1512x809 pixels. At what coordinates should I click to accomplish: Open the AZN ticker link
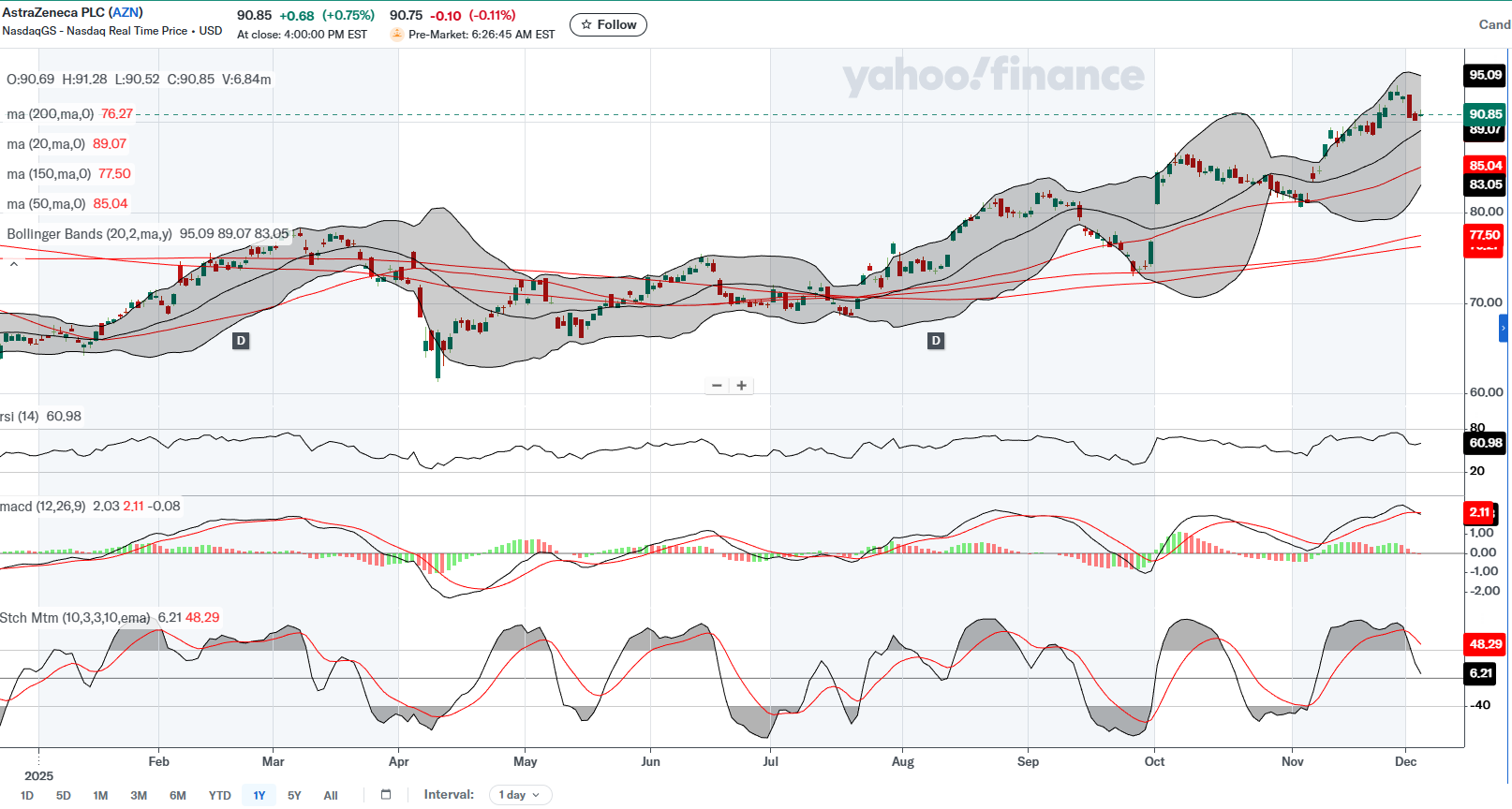126,12
